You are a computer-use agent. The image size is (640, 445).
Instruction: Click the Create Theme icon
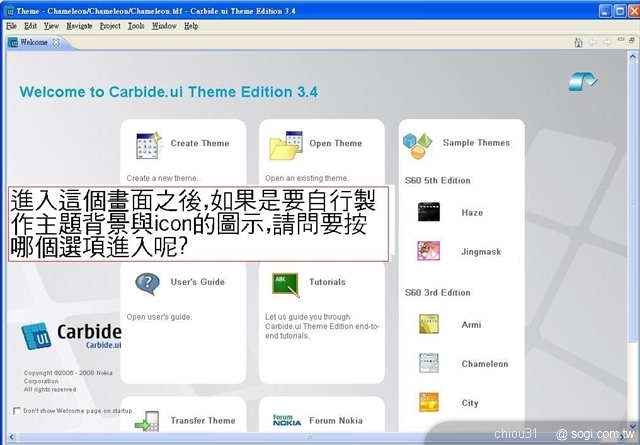coord(149,145)
